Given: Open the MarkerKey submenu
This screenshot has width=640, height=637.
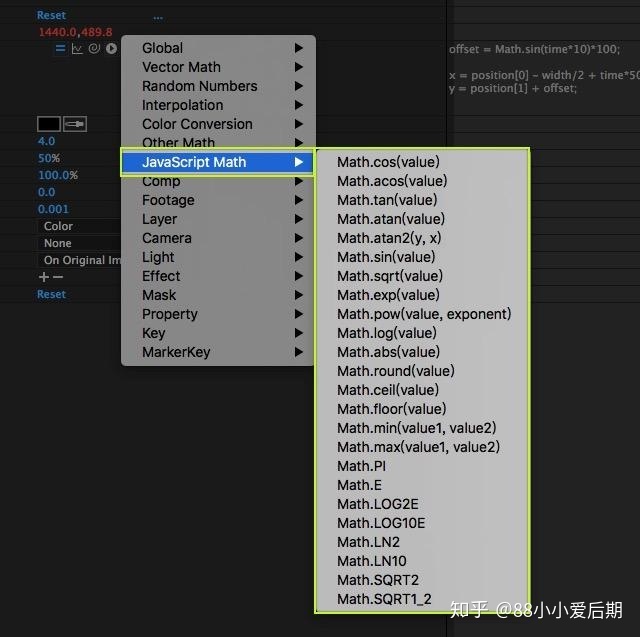Looking at the screenshot, I should [x=218, y=352].
